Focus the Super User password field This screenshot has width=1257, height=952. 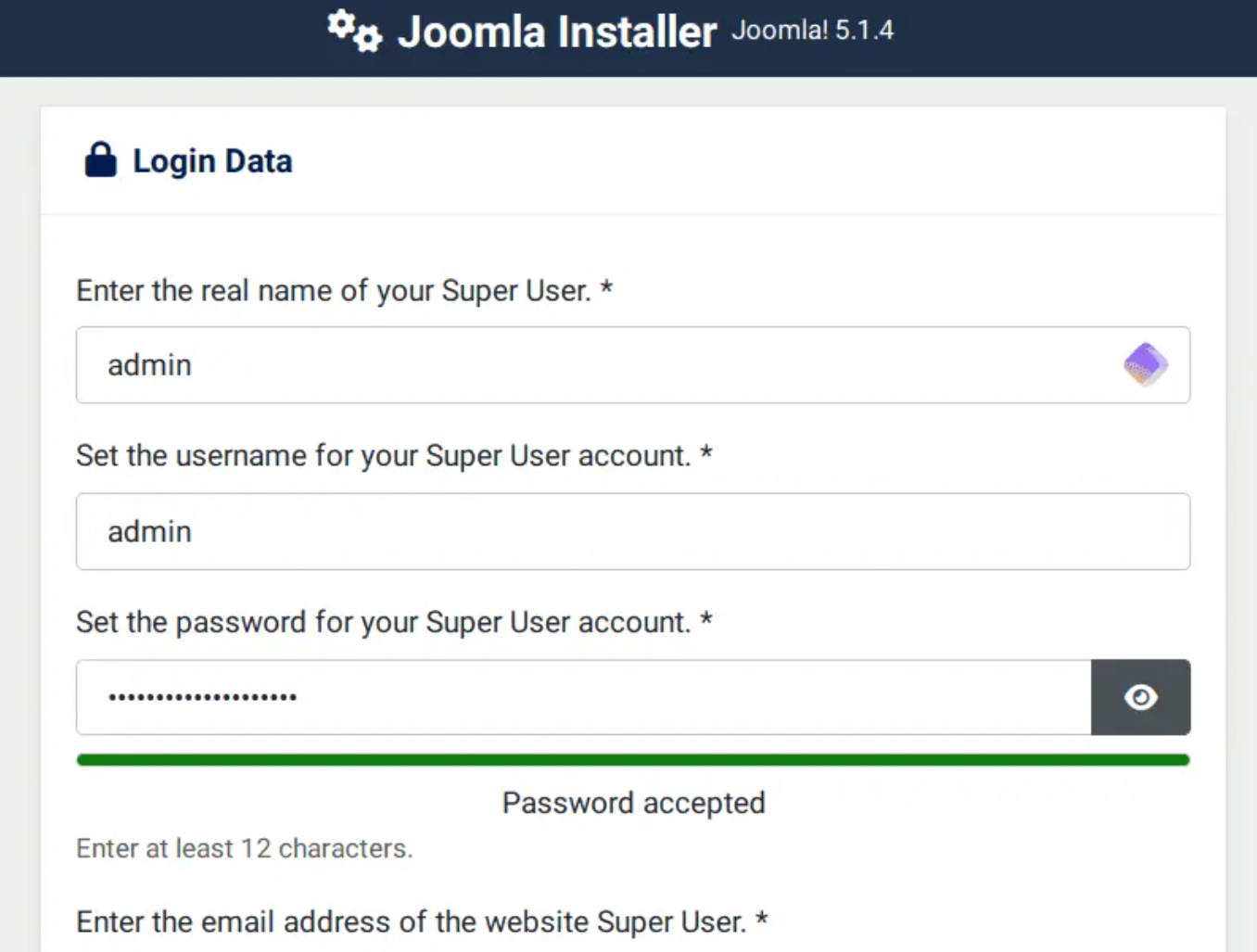coord(582,697)
